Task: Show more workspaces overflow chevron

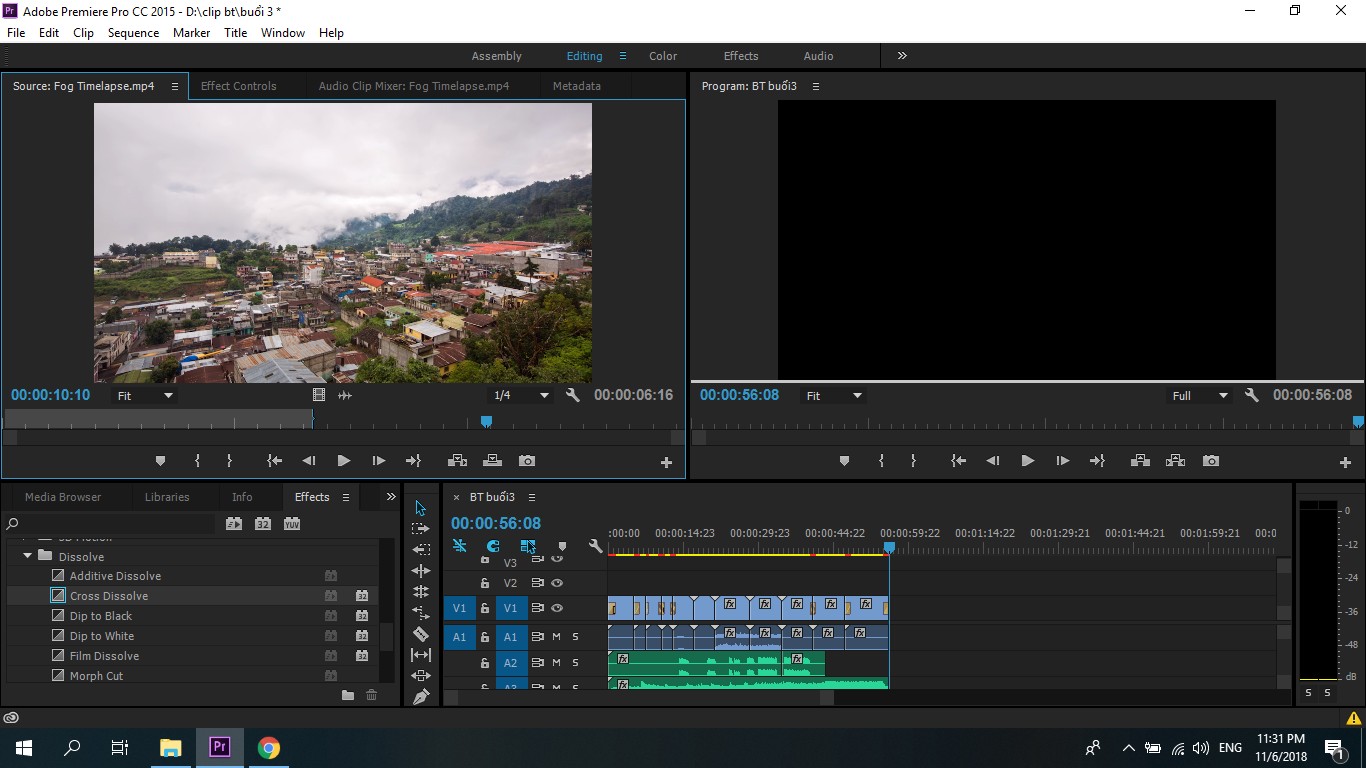Action: pyautogui.click(x=902, y=56)
